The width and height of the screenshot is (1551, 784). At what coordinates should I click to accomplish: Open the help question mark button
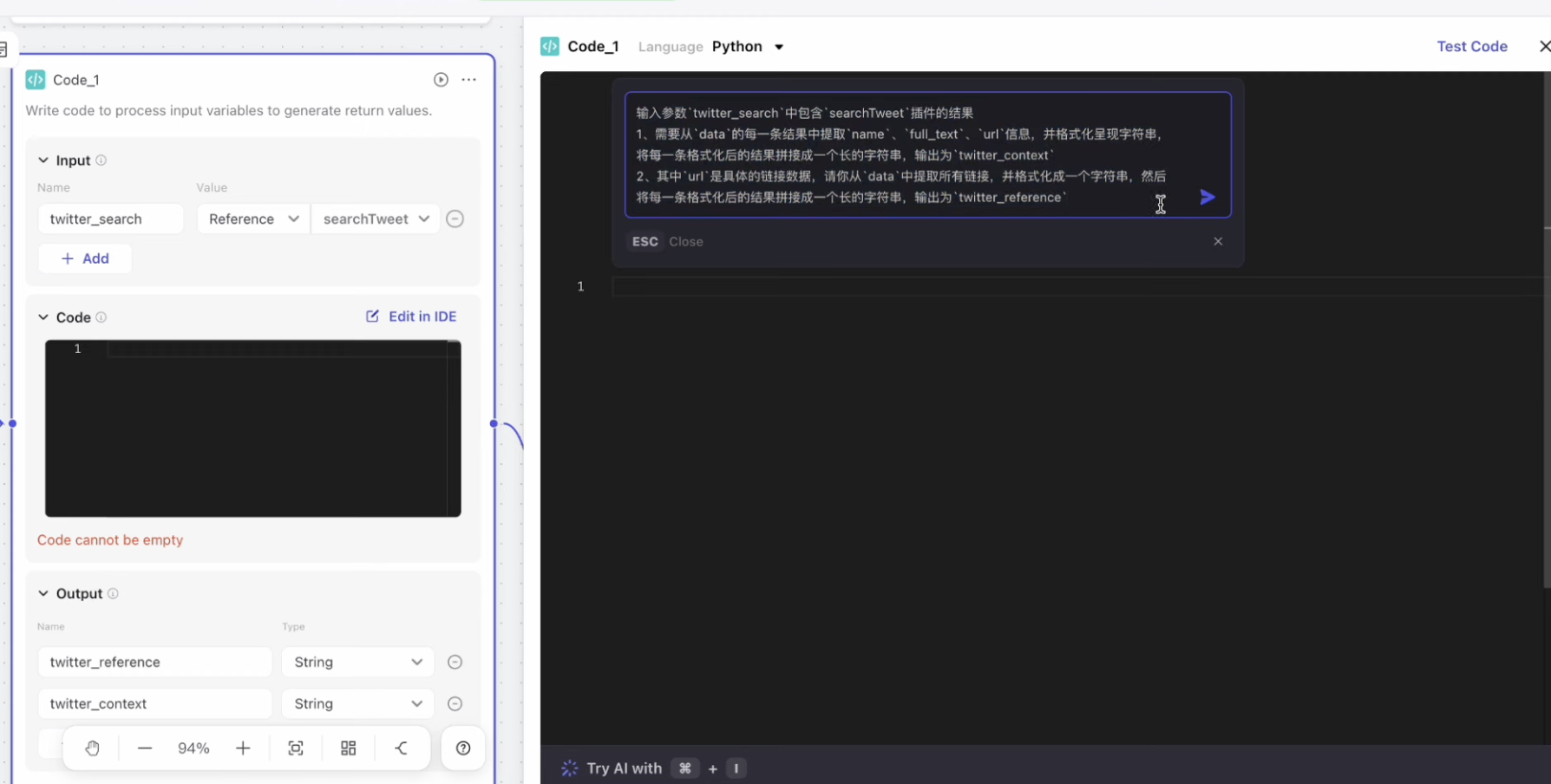(463, 748)
